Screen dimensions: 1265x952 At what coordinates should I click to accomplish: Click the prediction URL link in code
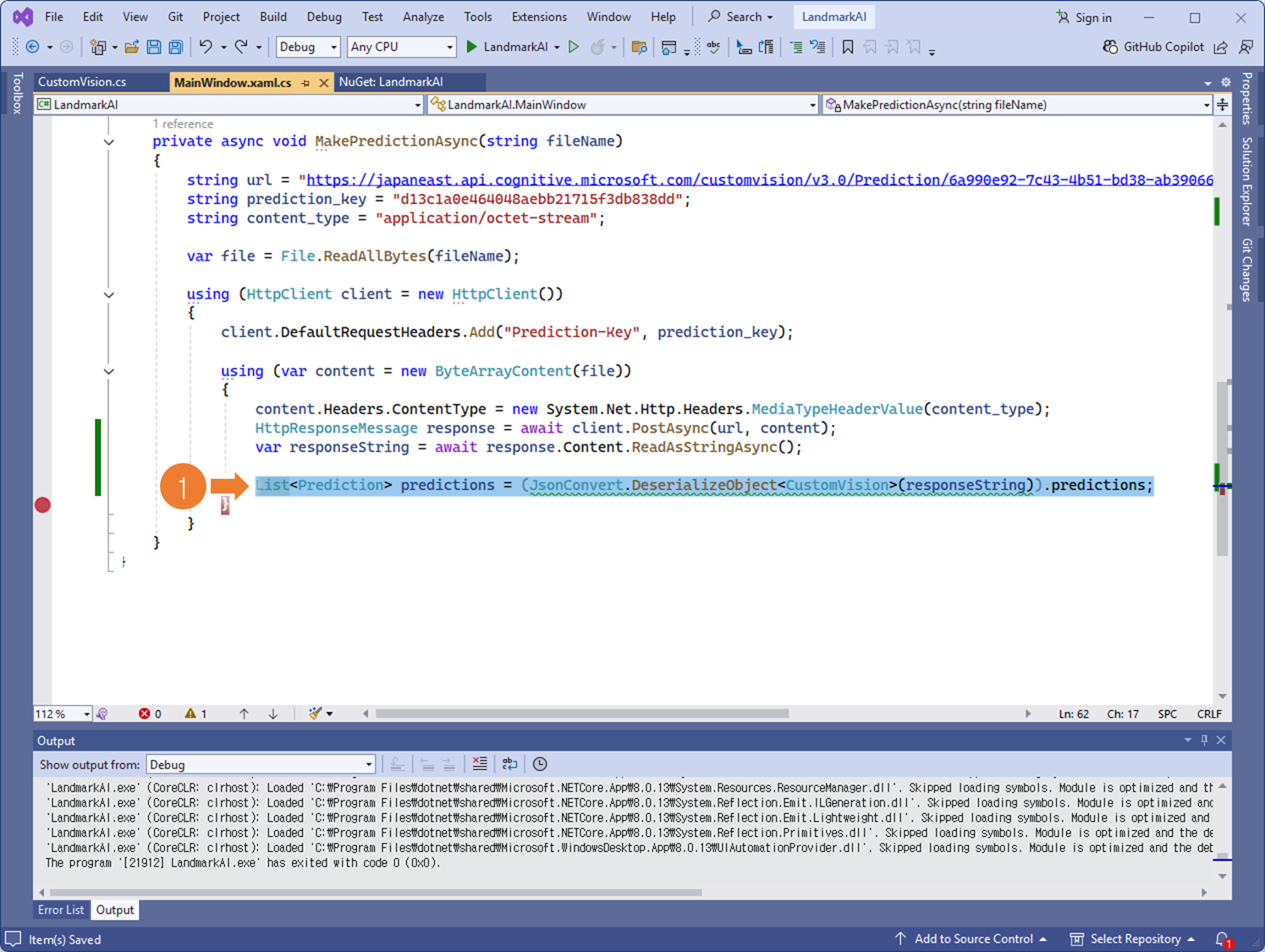pos(759,180)
